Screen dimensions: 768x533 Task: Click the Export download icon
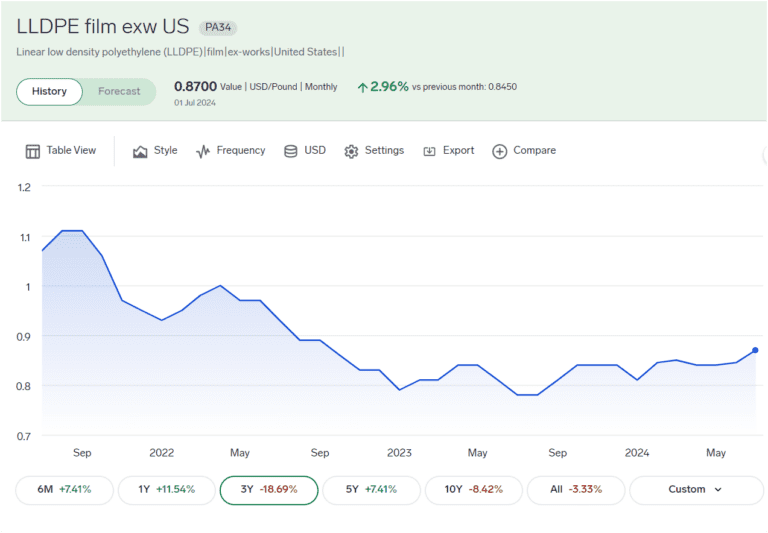pyautogui.click(x=429, y=151)
